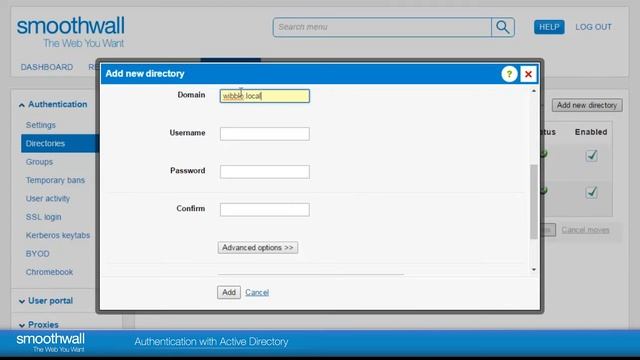The image size is (640, 360).
Task: Toggle the first Enabled checkbox
Action: tap(591, 156)
